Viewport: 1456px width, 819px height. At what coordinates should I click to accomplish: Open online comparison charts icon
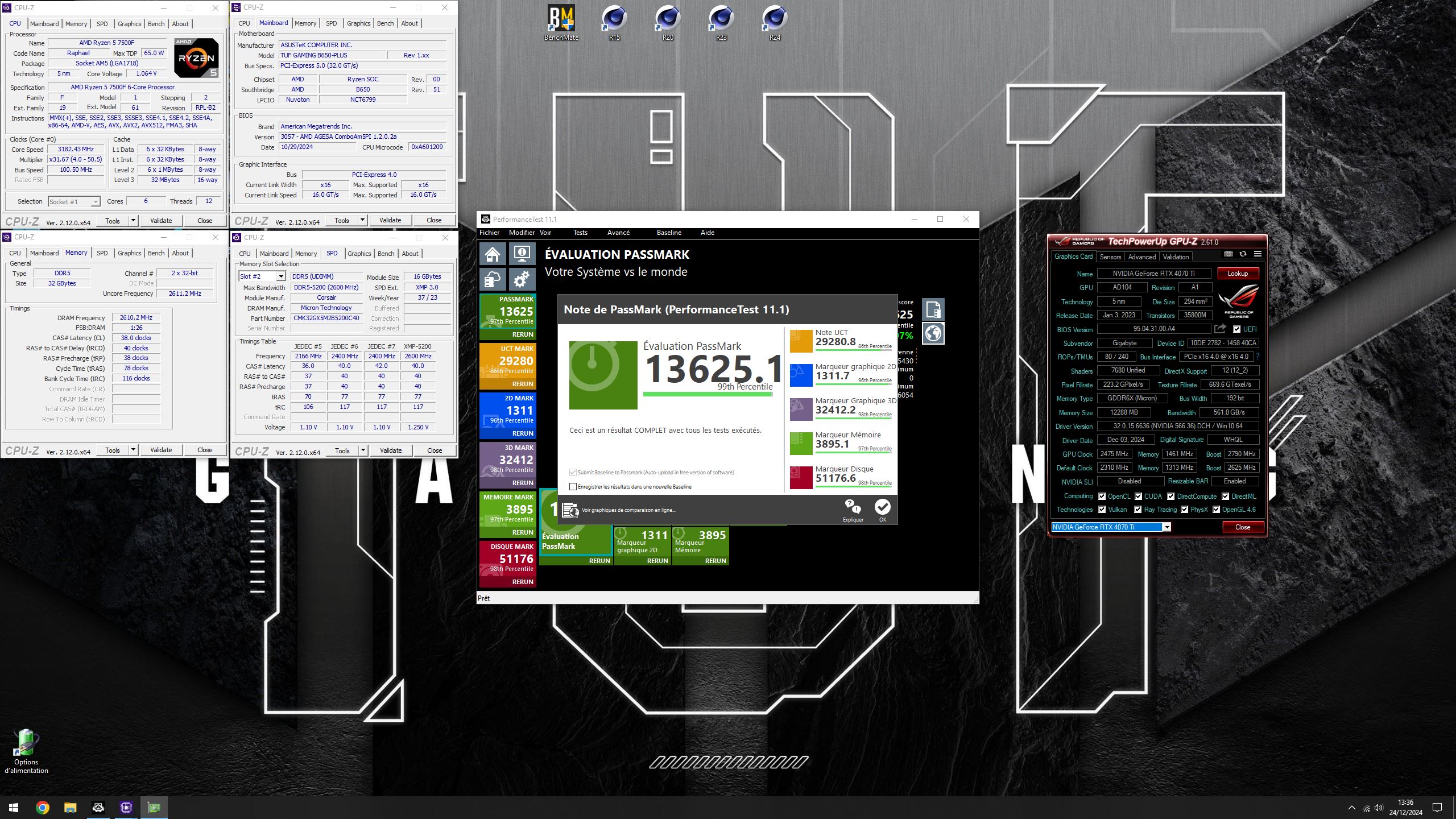(570, 510)
